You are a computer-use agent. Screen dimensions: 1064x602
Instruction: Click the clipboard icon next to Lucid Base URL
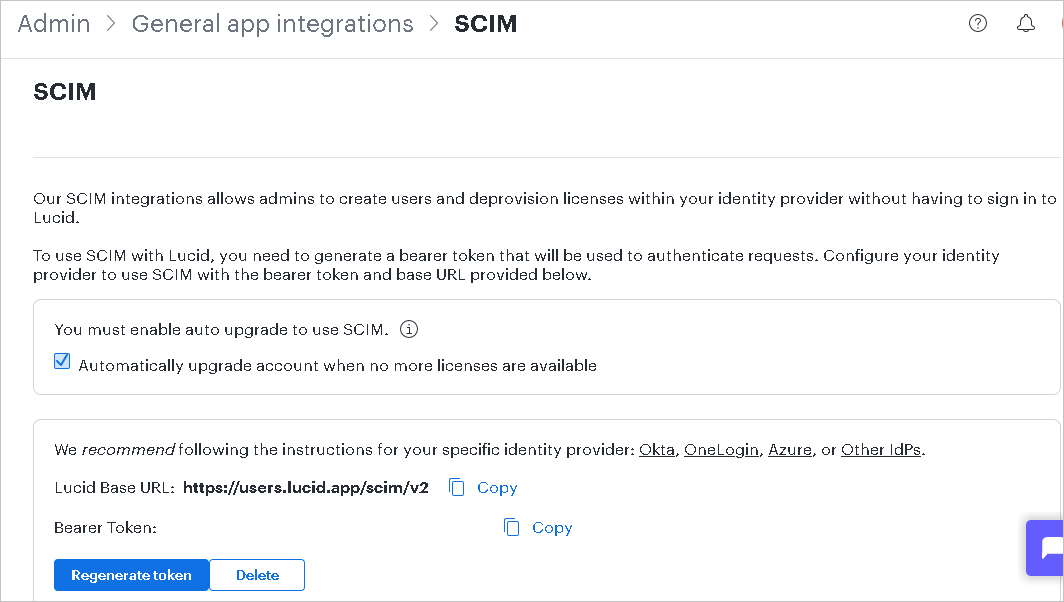click(x=457, y=487)
